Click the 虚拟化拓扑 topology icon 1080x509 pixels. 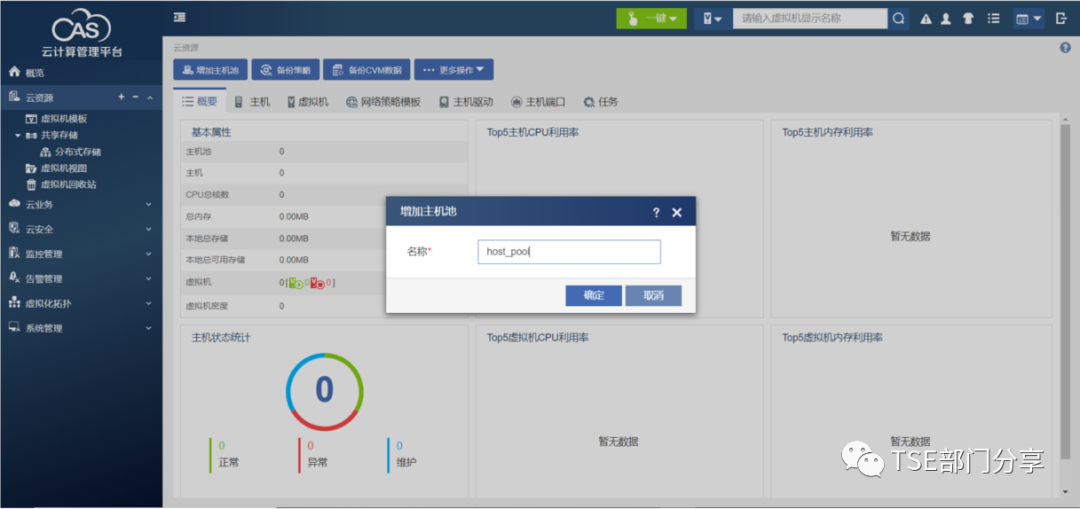14,303
